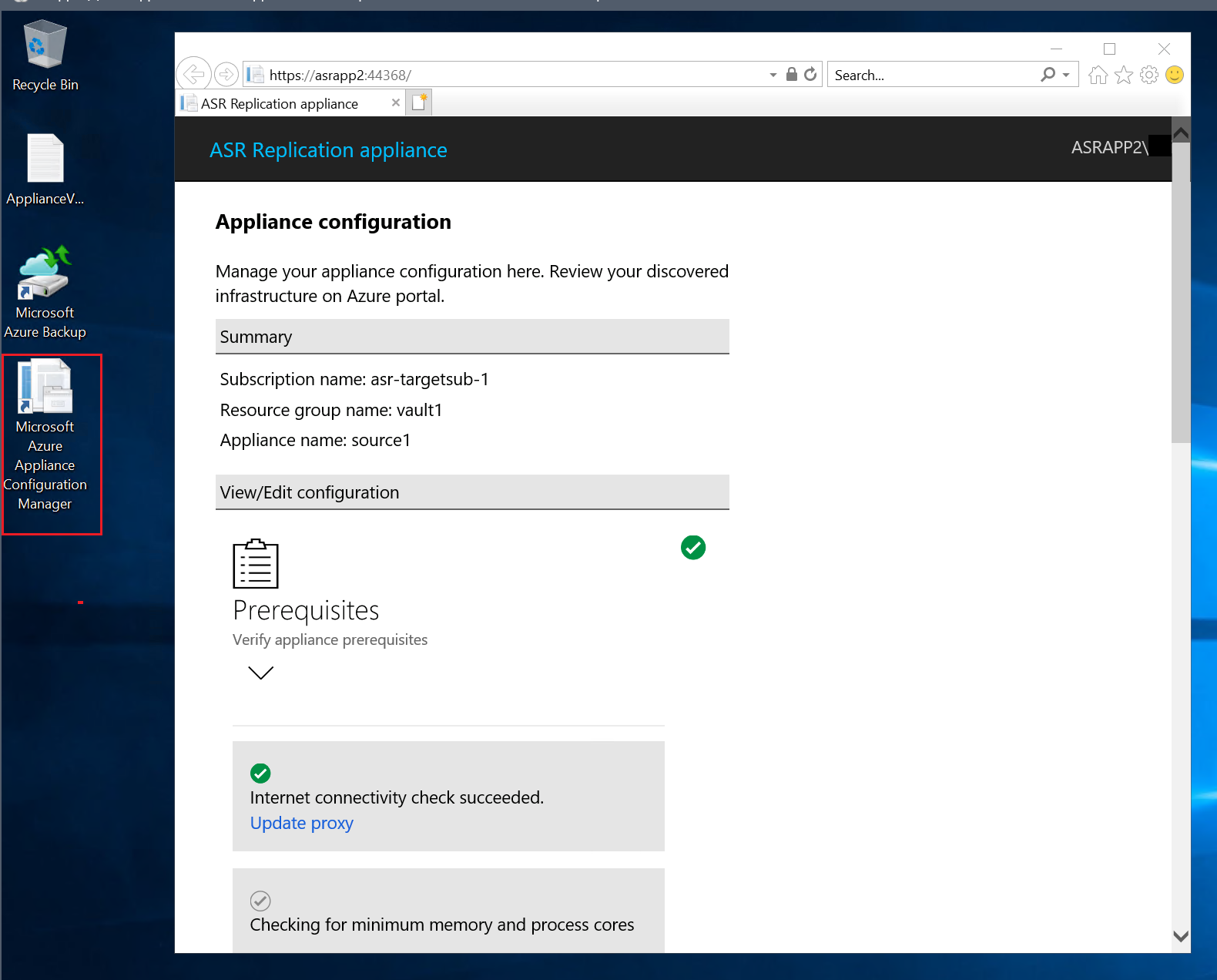Viewport: 1217px width, 980px height.
Task: Refresh the page with reload icon
Action: tap(810, 75)
